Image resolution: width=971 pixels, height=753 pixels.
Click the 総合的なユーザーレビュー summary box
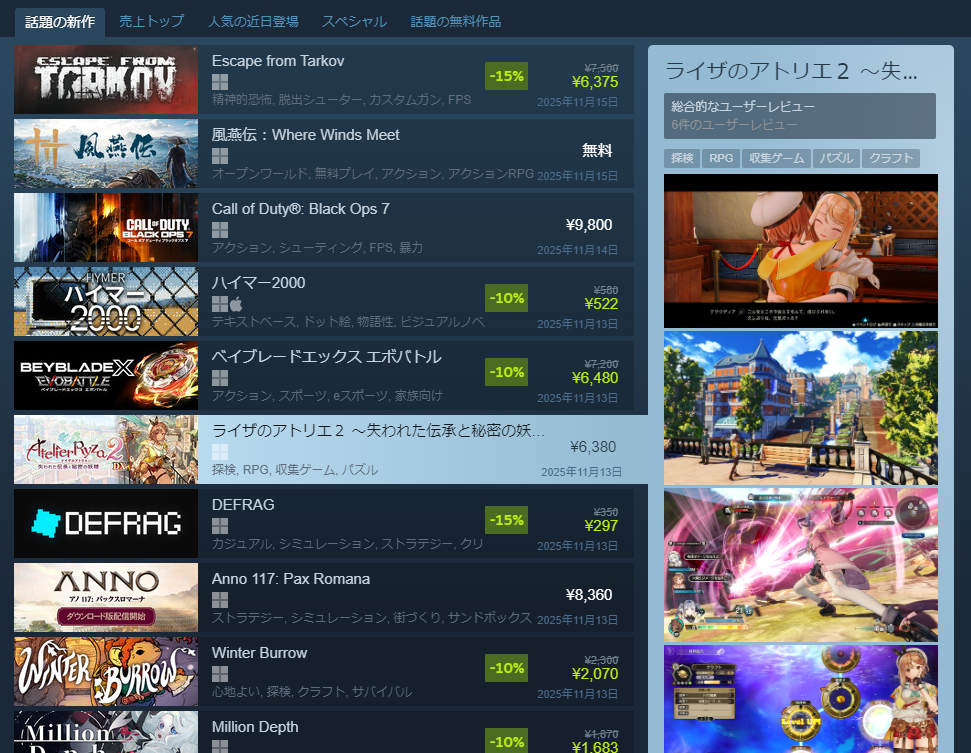(799, 116)
